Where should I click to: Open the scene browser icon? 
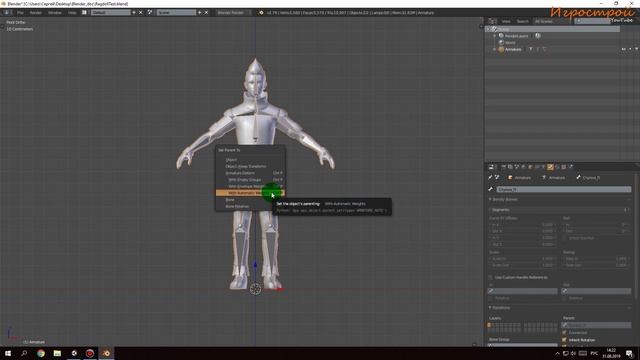150,13
